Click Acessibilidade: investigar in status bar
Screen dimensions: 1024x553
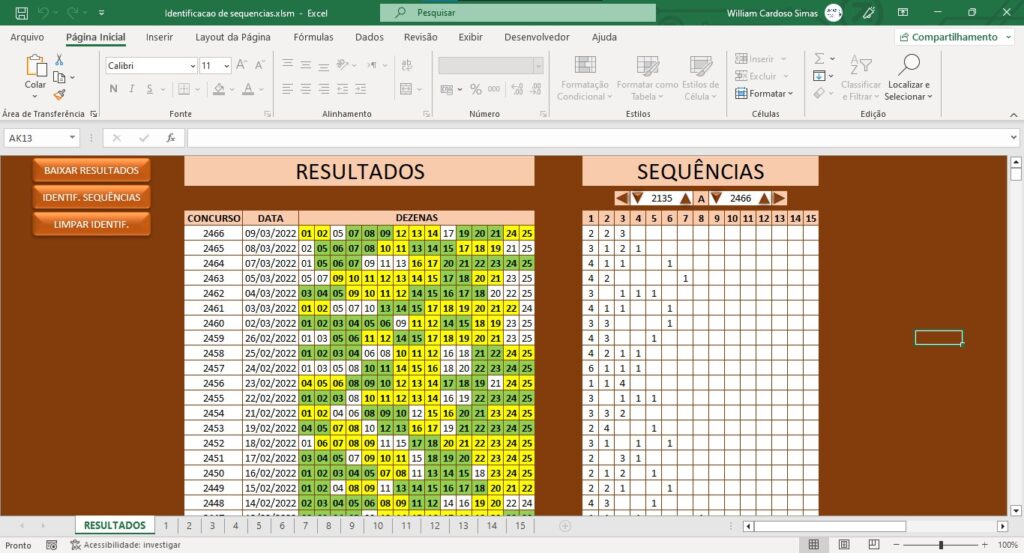(125, 545)
